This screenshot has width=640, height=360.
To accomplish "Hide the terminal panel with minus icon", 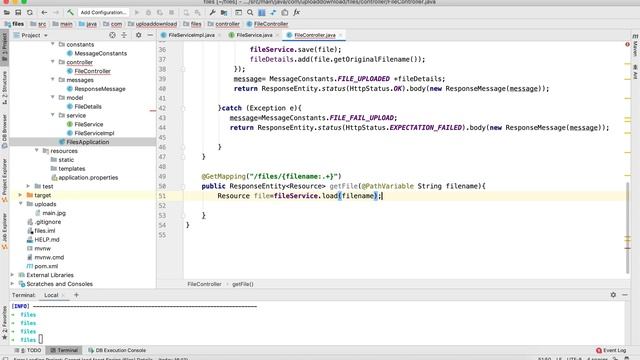I will click(625, 295).
